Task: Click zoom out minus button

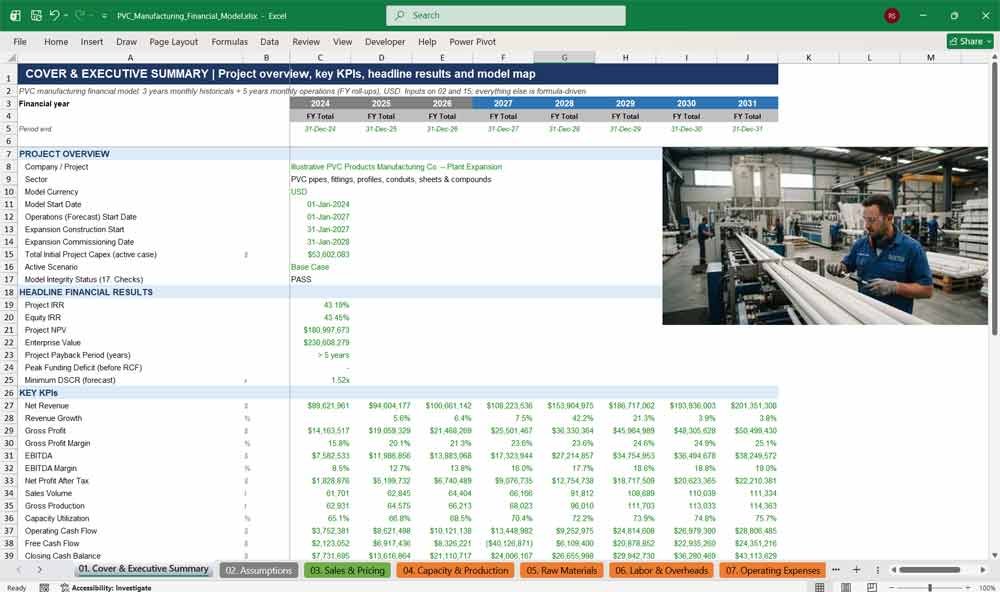Action: [892, 588]
